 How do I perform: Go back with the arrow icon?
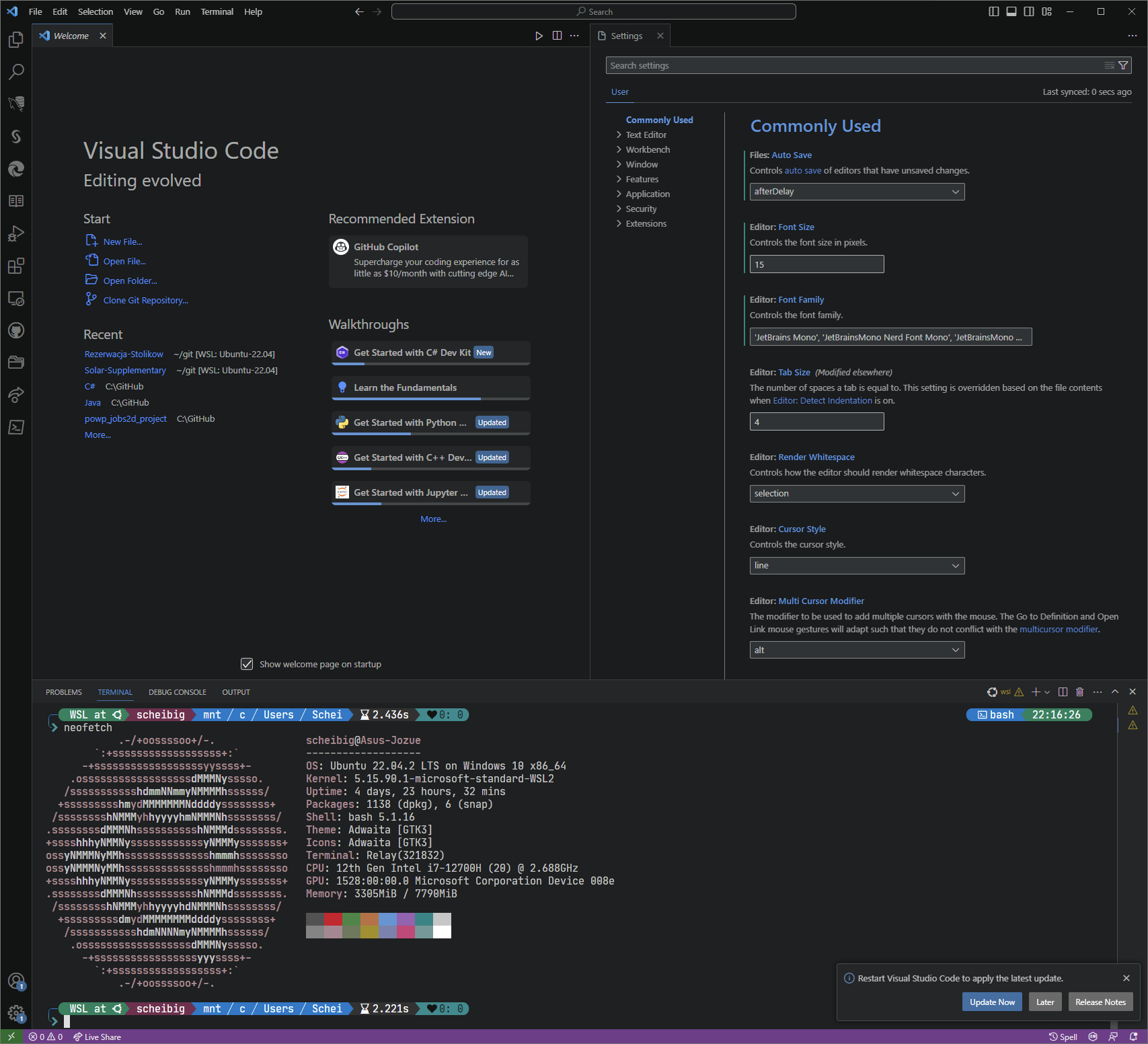359,11
